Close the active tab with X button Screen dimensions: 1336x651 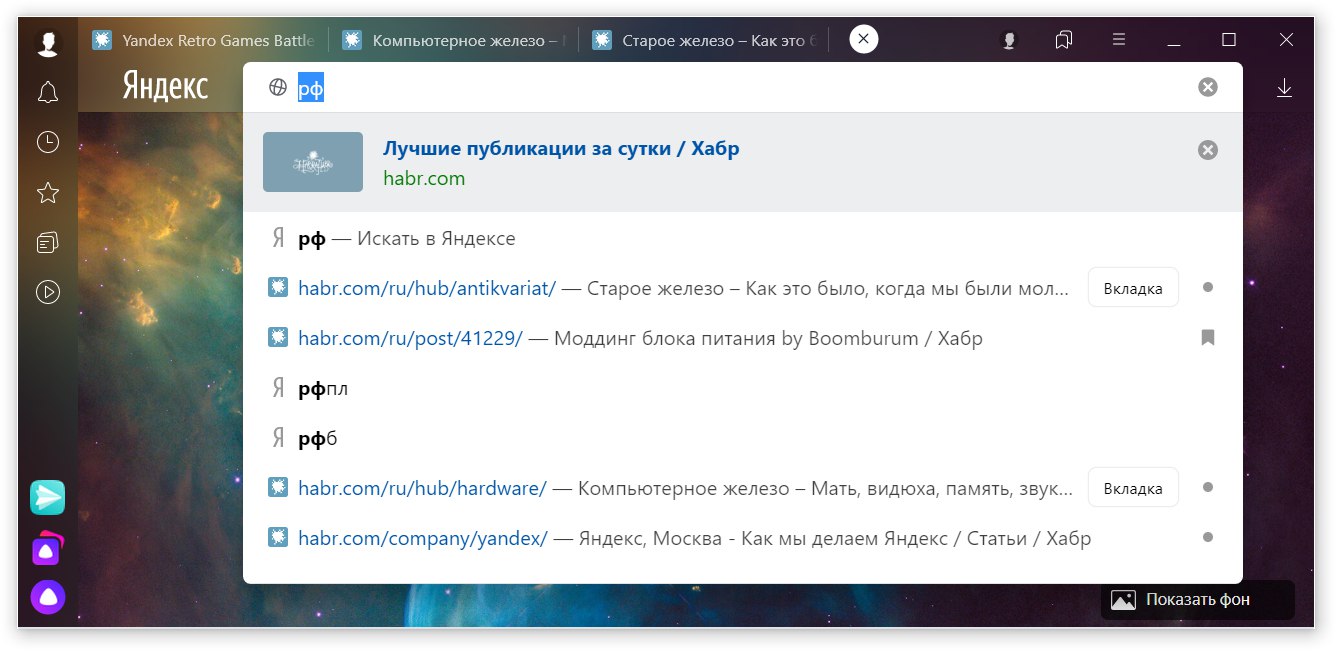864,39
